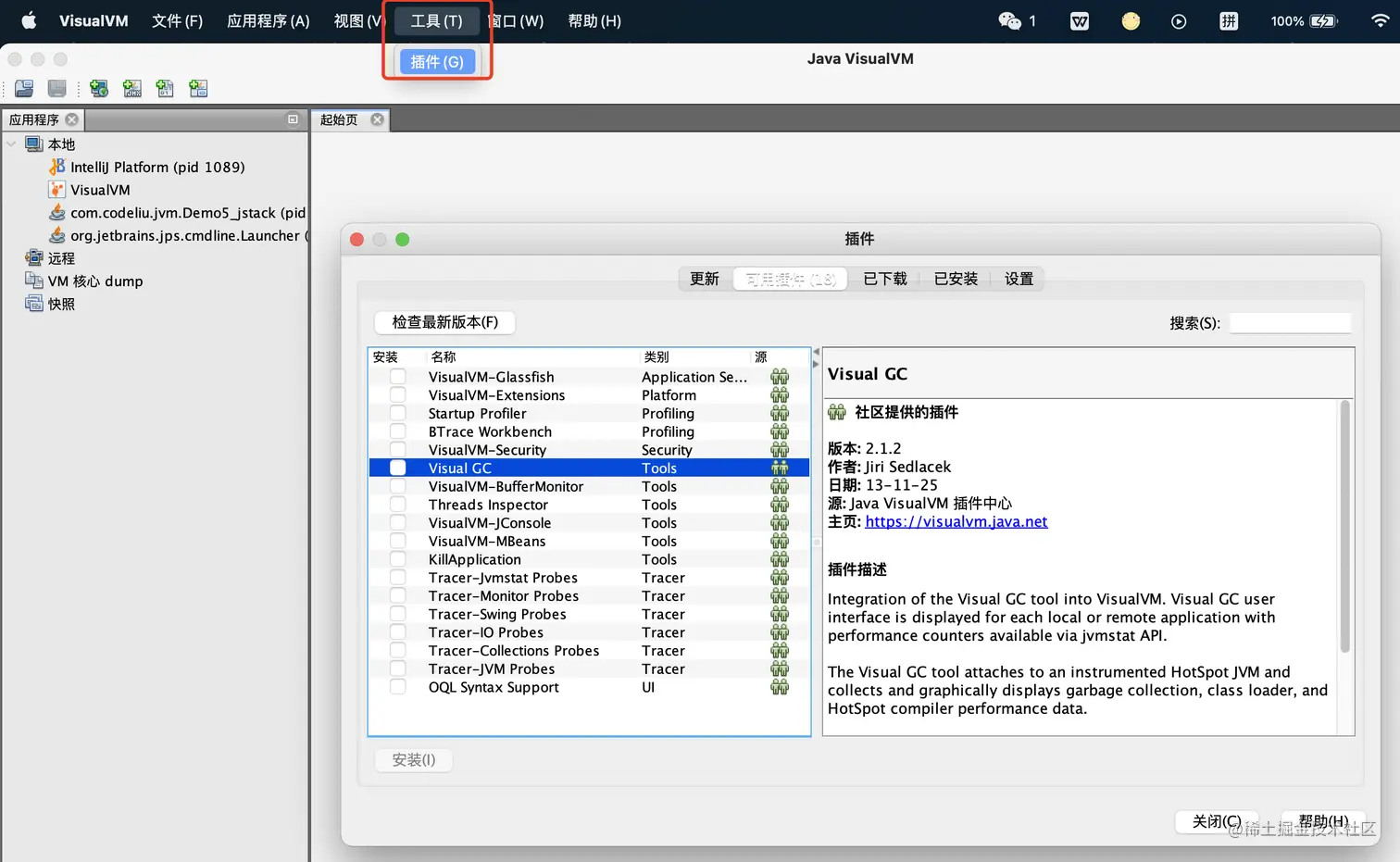This screenshot has height=862, width=1400.
Task: Check the Visual GC install checkbox
Action: point(397,468)
